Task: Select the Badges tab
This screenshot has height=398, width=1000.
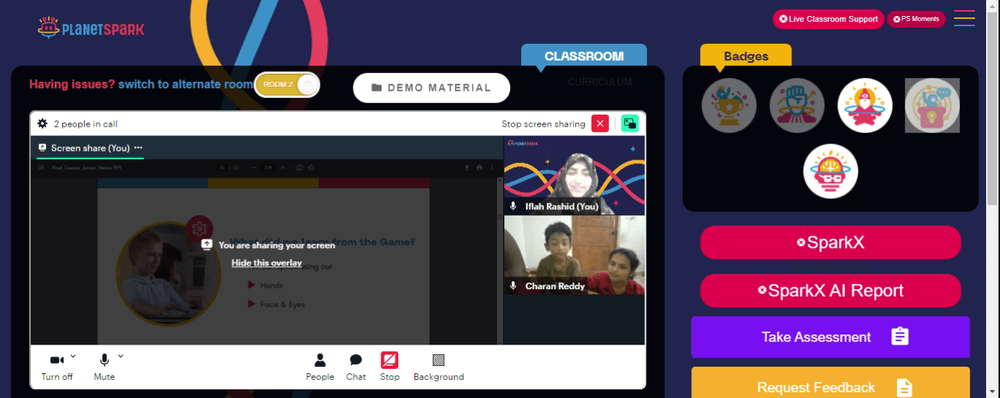Action: click(x=746, y=56)
